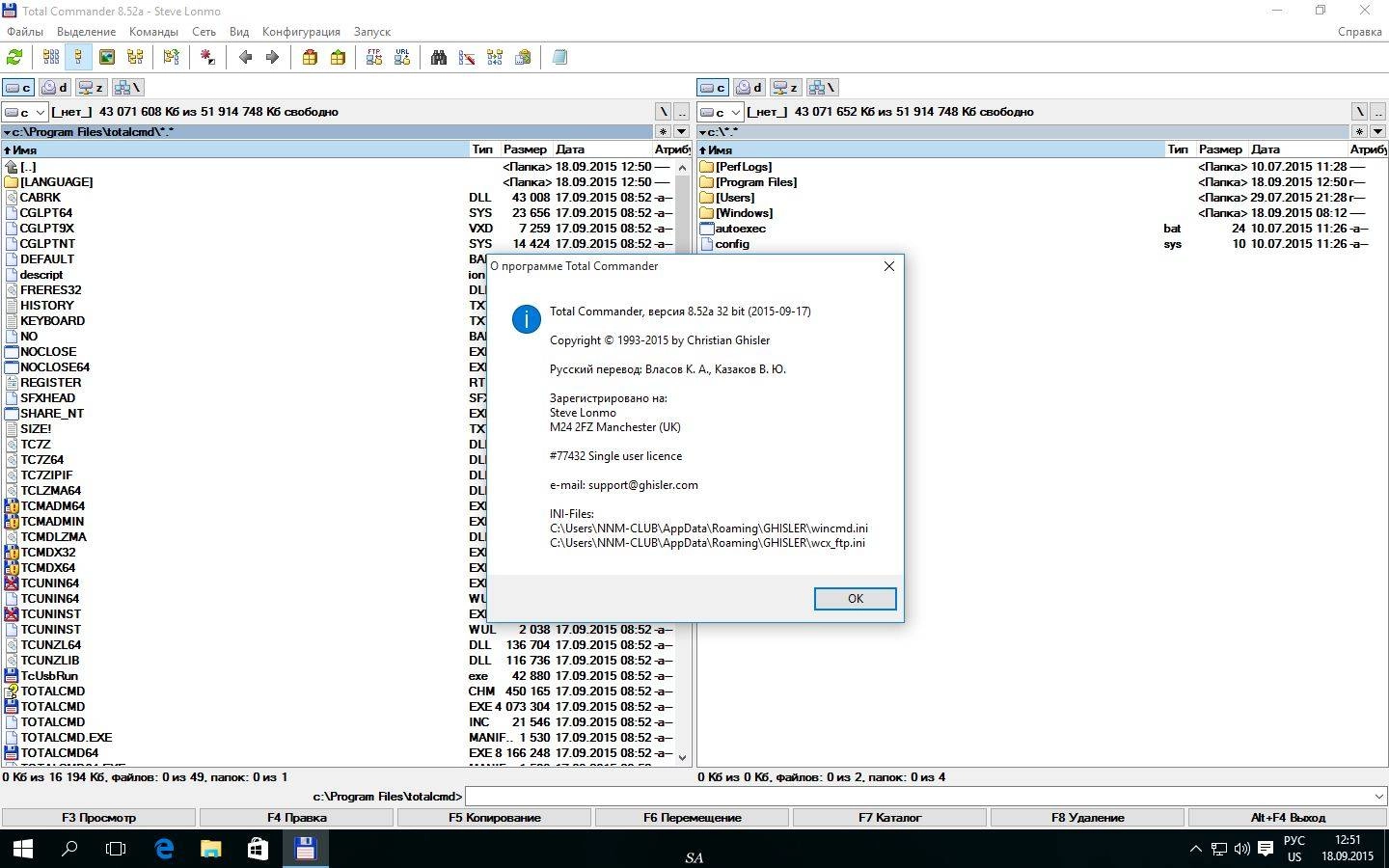Screen dimensions: 1389x868
Task: Go to parent directory in right panel
Action: point(1378,112)
